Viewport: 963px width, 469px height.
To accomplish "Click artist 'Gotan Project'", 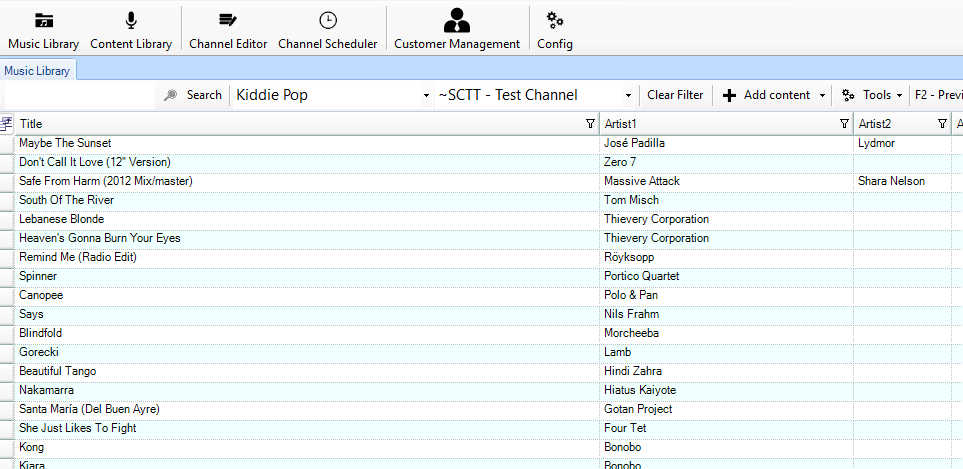I will 638,409.
